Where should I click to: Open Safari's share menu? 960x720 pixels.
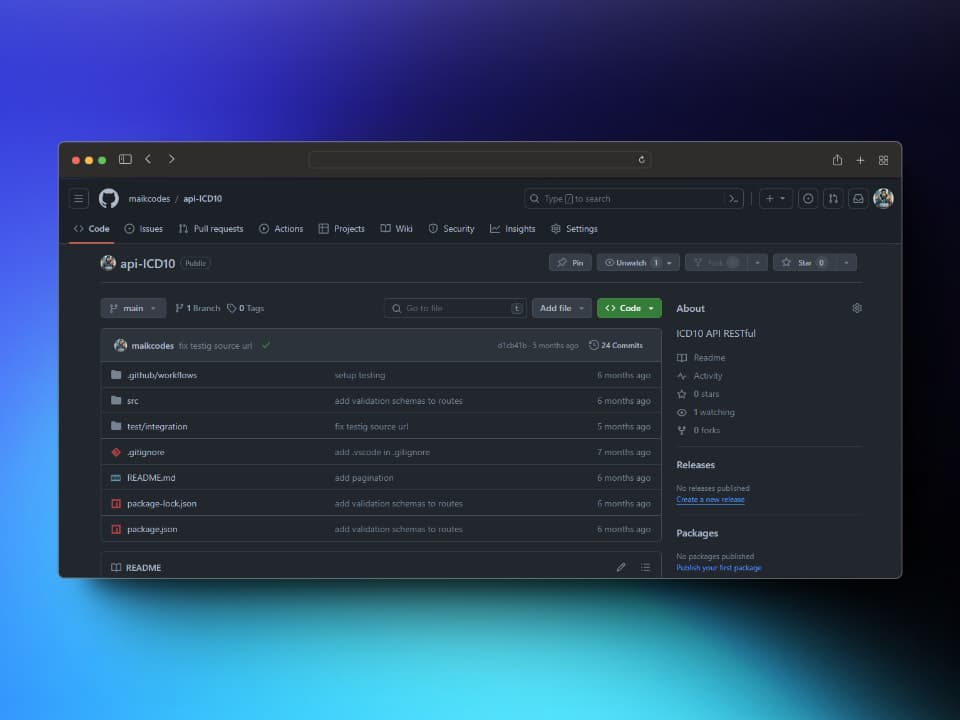pos(838,160)
